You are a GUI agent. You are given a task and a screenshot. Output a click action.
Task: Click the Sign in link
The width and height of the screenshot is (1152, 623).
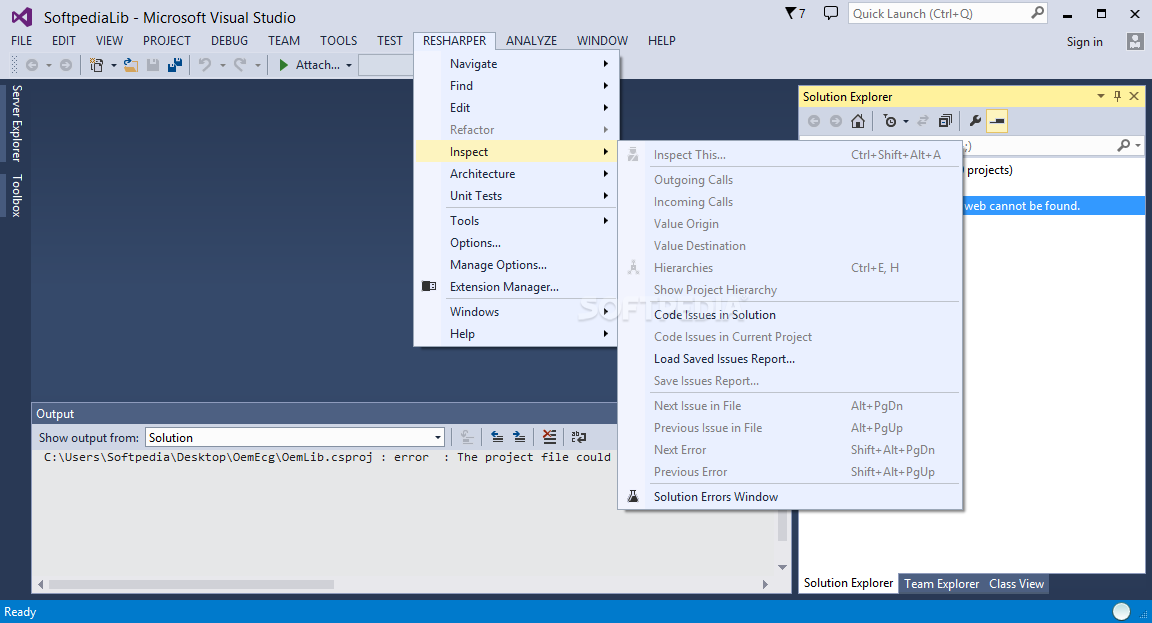click(x=1084, y=42)
